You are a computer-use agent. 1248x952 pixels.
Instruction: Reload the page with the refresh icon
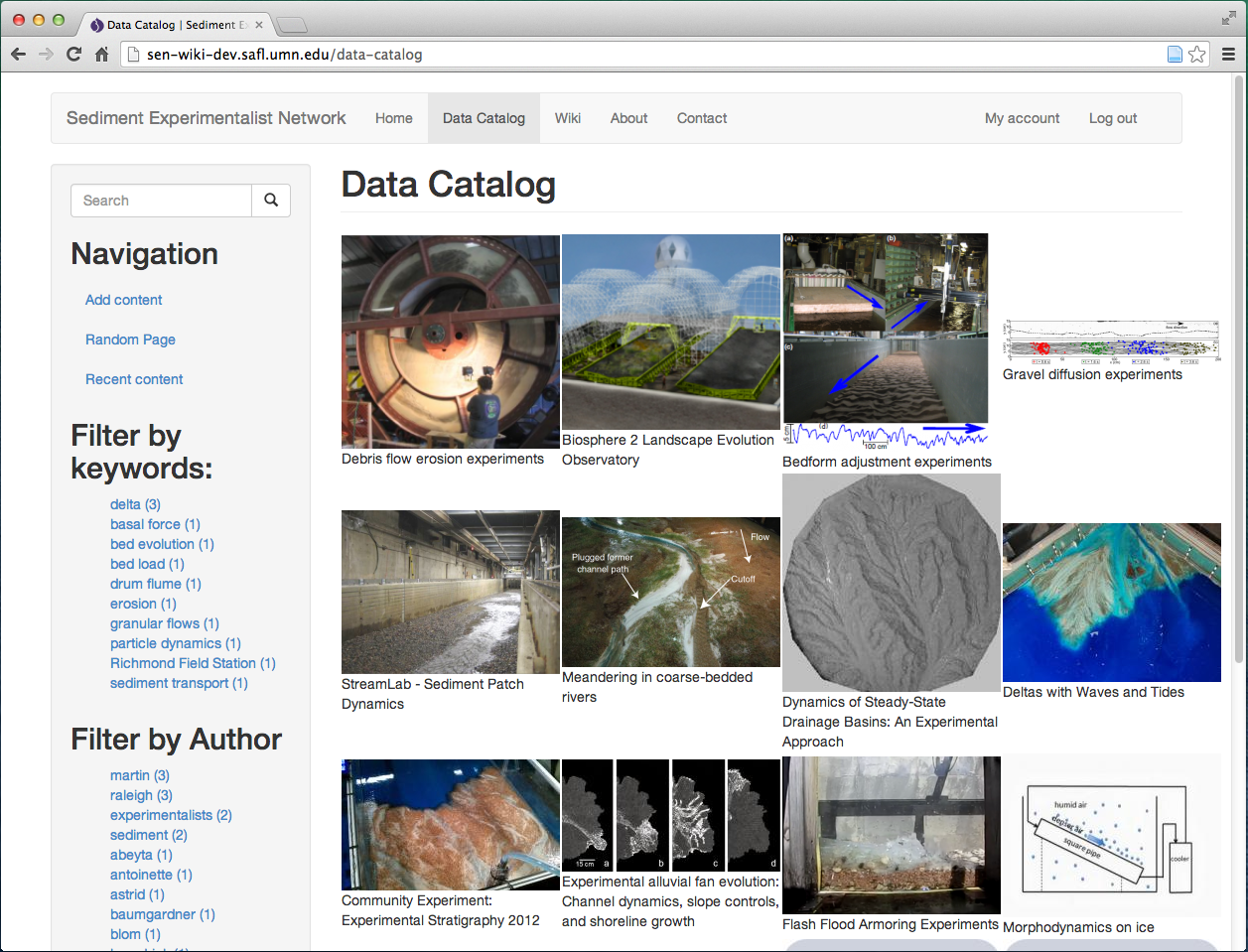tap(73, 54)
